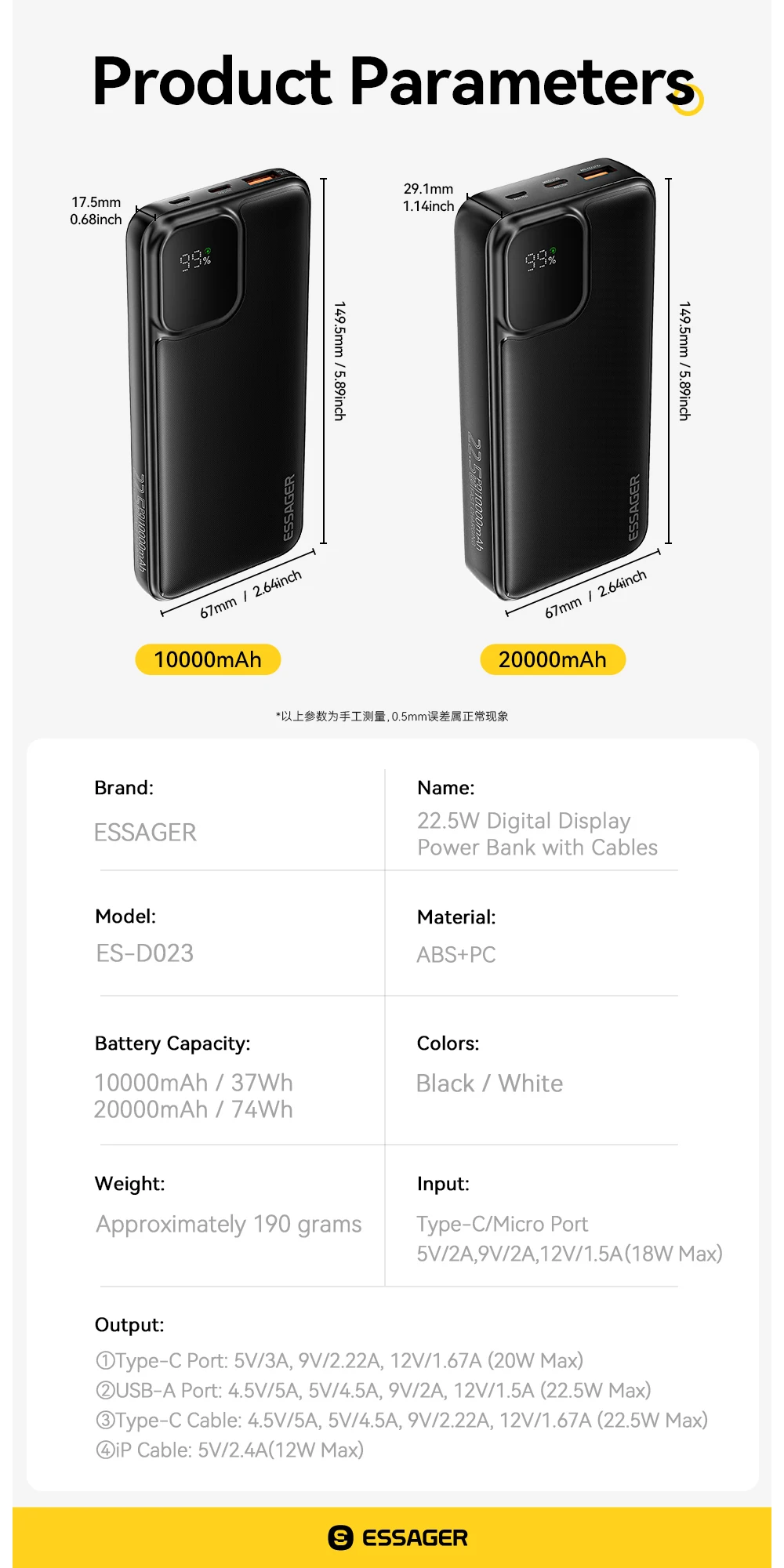This screenshot has height=1568, width=784.
Task: Click the ESSAGER logo icon in footer
Action: click(x=340, y=1537)
